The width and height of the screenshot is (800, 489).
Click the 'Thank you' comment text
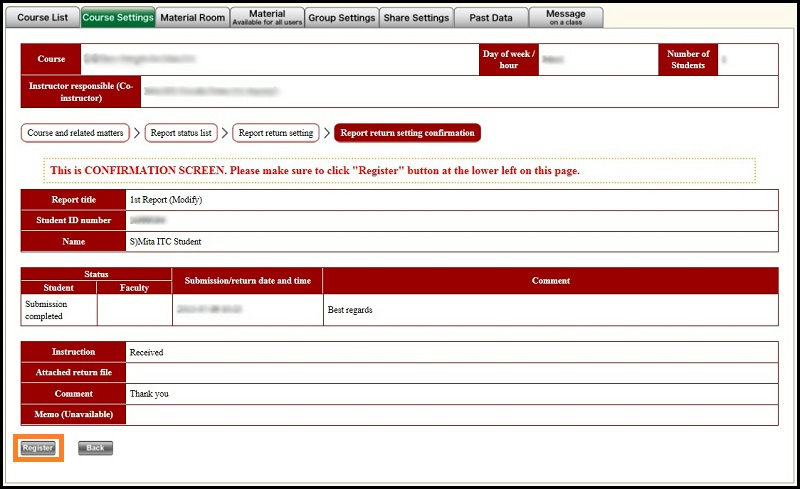[x=149, y=394]
